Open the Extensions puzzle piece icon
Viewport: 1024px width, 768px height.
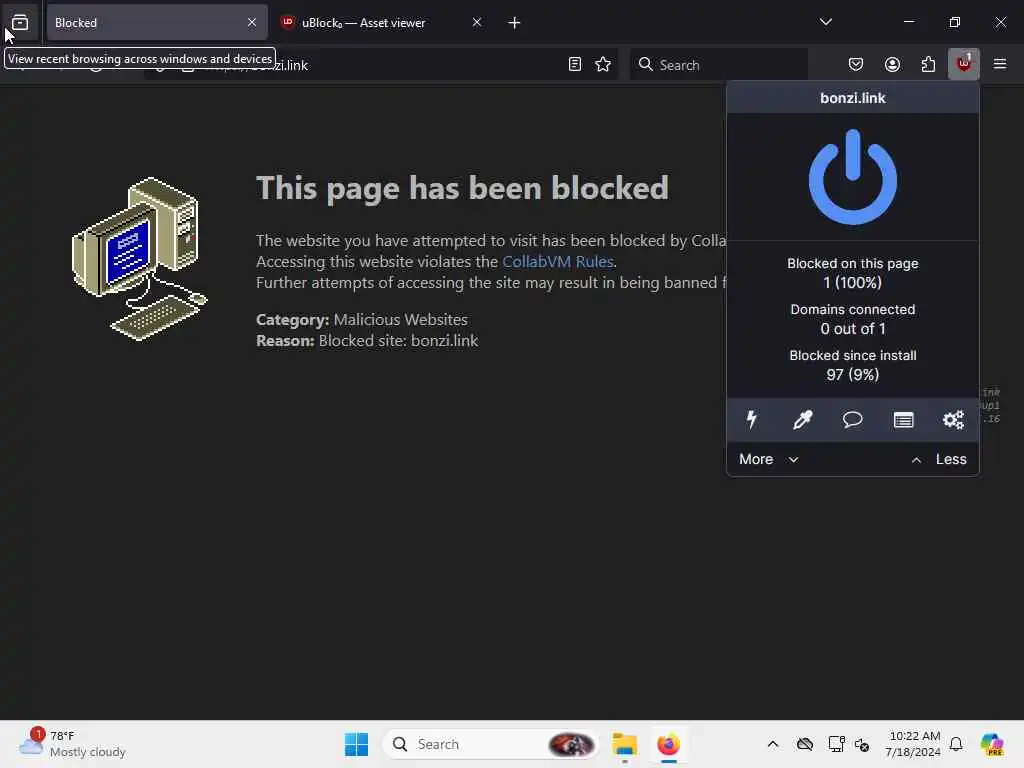tap(928, 64)
